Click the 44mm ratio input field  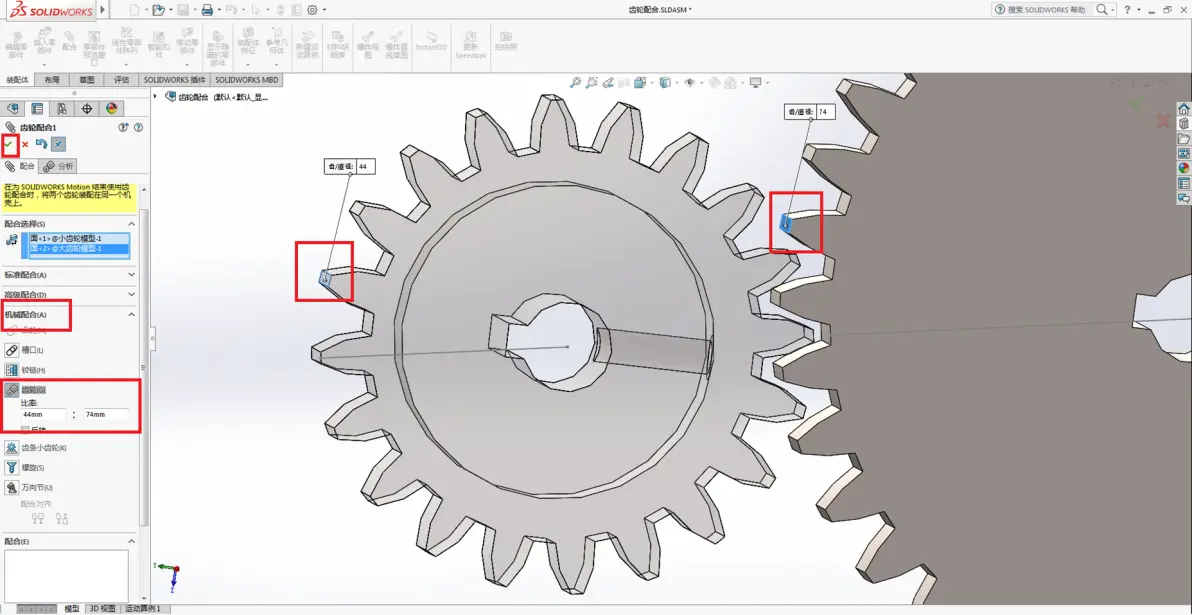click(43, 414)
